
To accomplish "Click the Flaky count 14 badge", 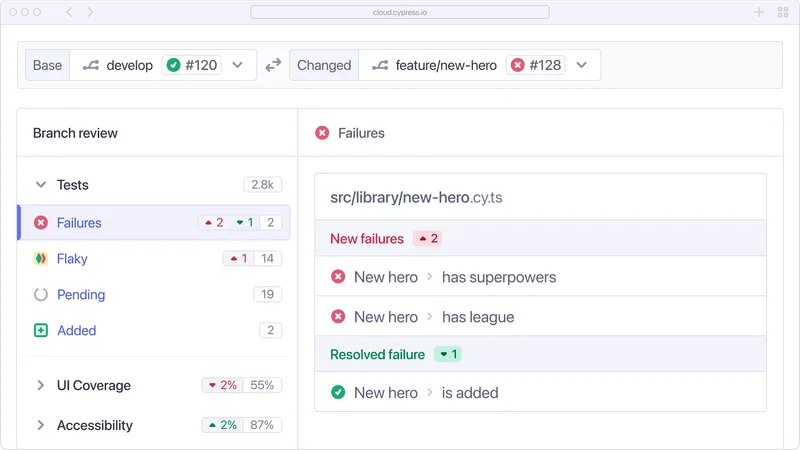I will tap(267, 259).
